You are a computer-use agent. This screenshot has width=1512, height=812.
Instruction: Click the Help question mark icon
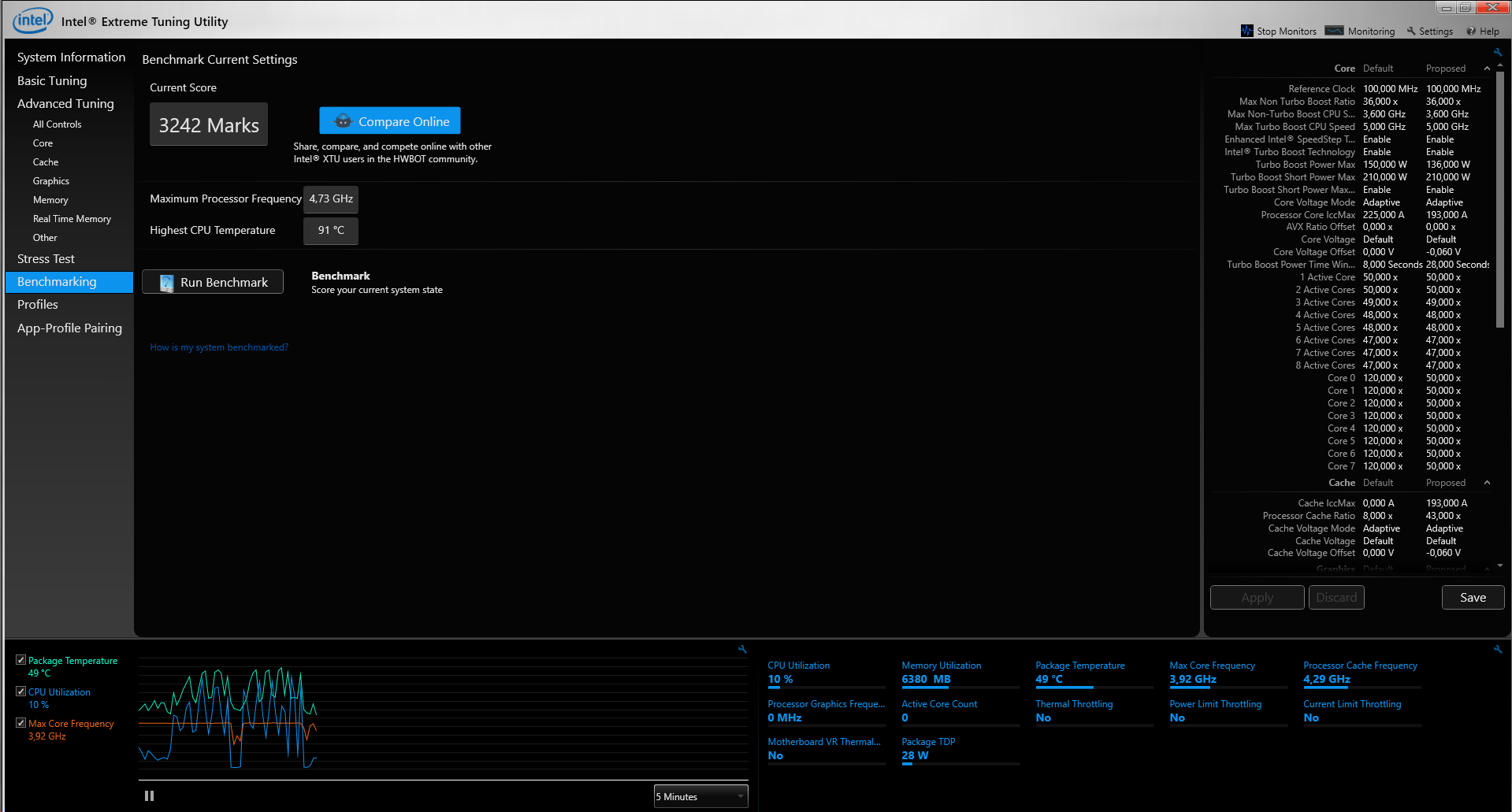click(x=1470, y=32)
